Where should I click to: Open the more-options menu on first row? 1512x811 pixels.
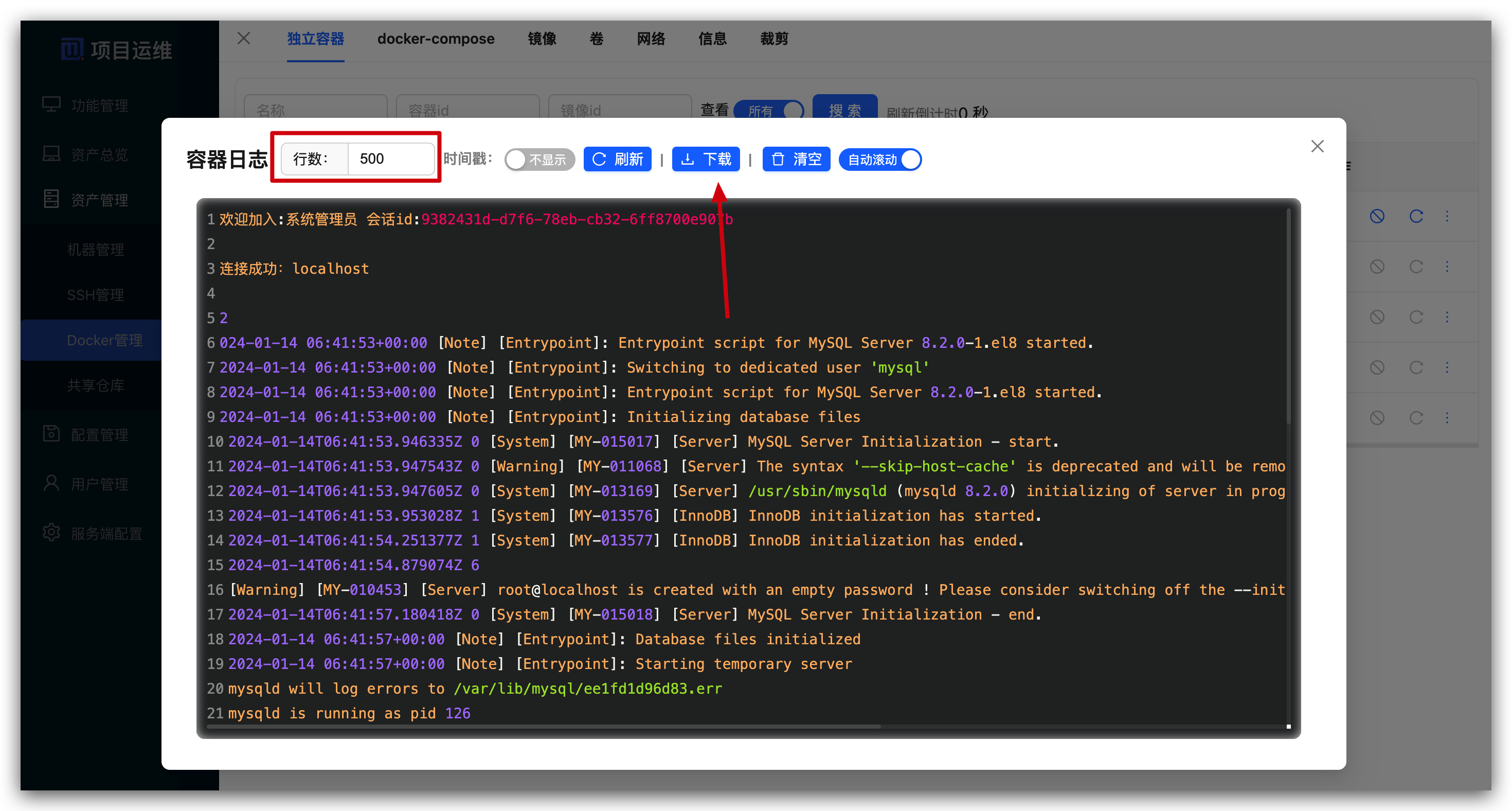pos(1447,216)
